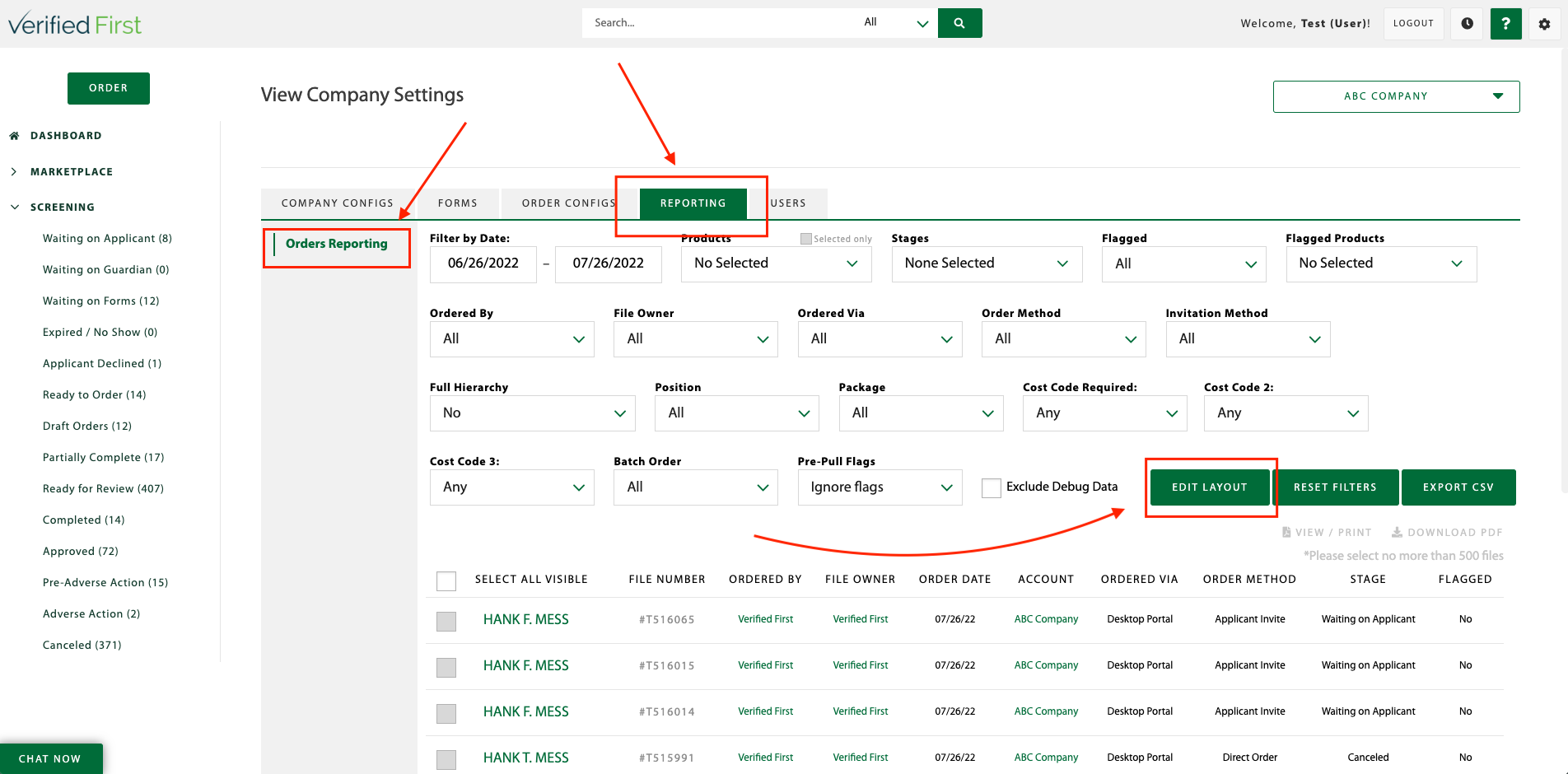Click the Reset Filters button
The image size is (1568, 774).
click(1335, 487)
